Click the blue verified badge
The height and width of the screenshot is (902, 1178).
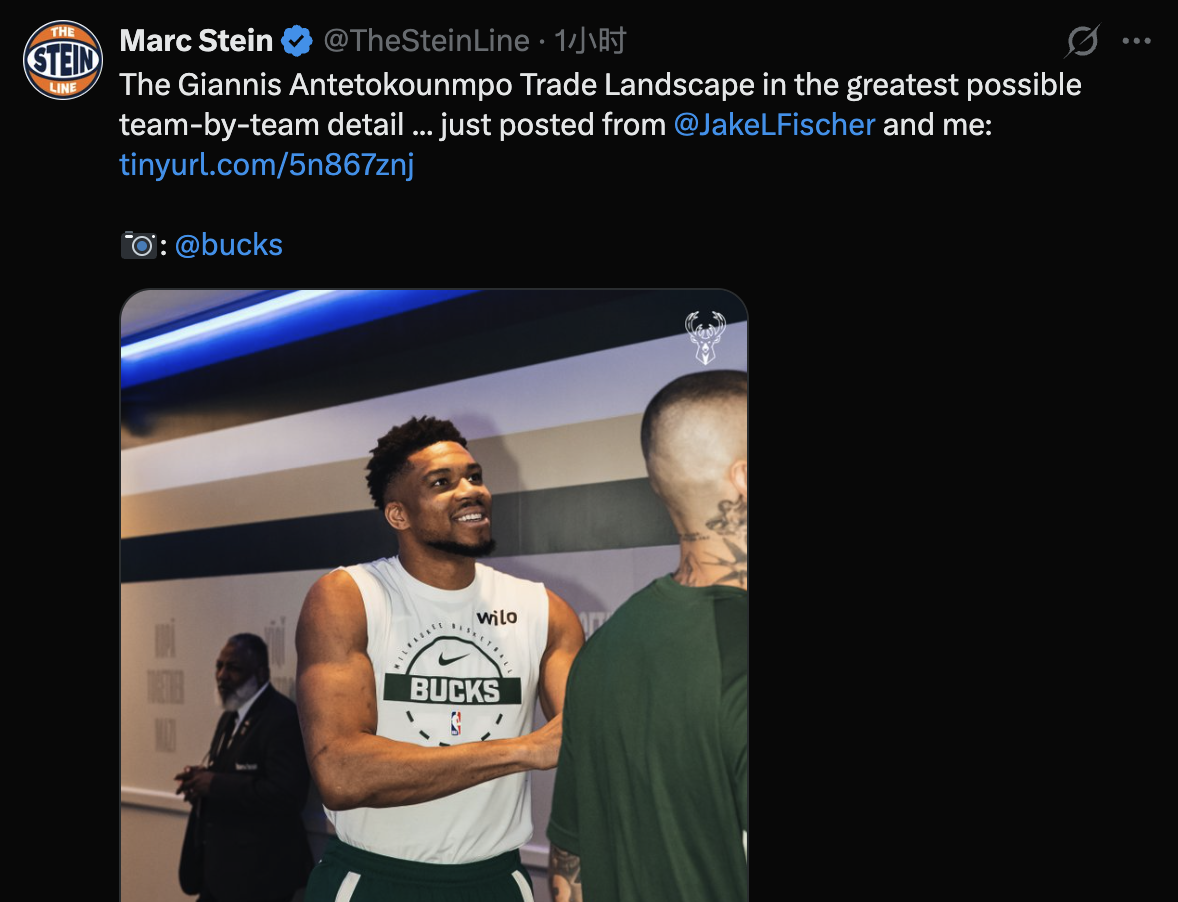click(x=296, y=41)
